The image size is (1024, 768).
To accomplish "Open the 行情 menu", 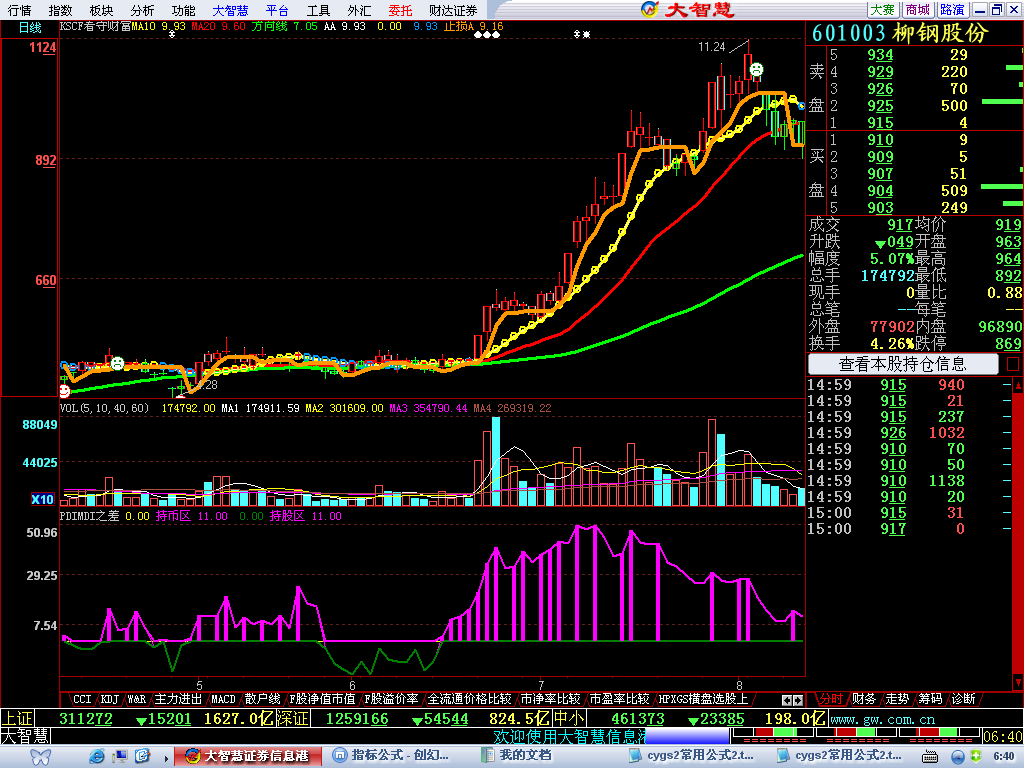I will point(20,10).
